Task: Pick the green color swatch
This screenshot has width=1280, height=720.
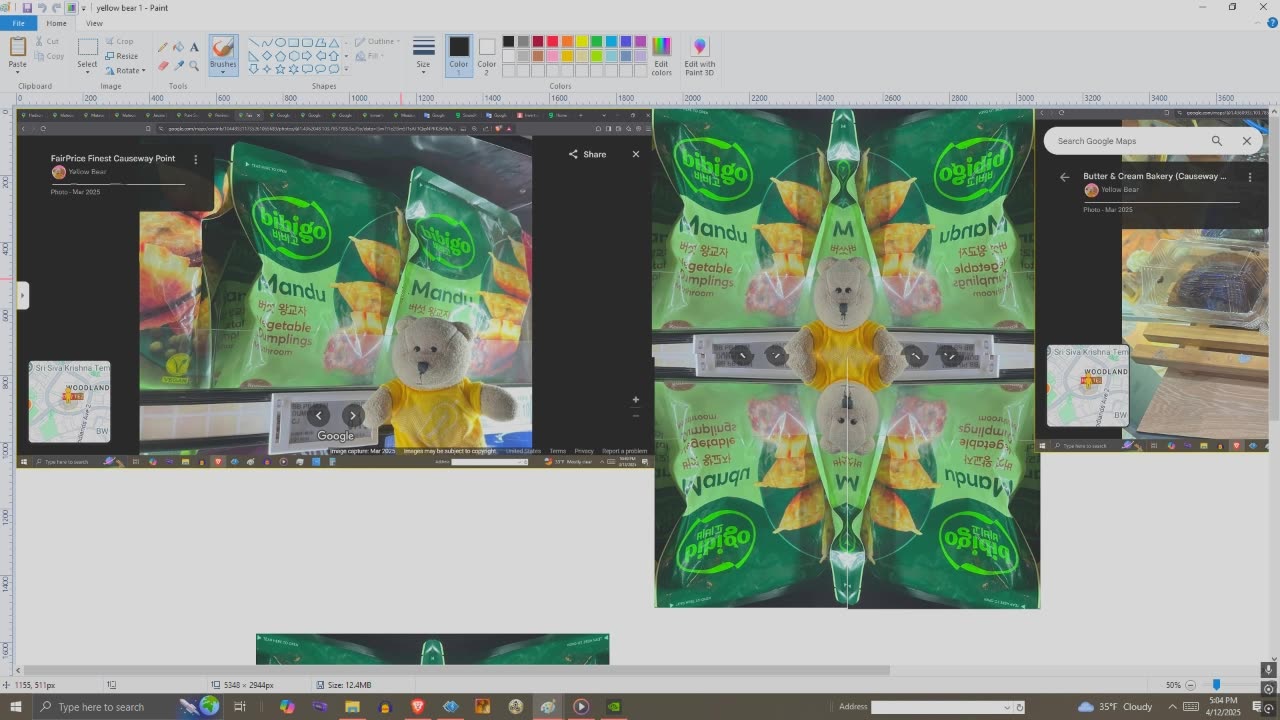Action: click(596, 42)
